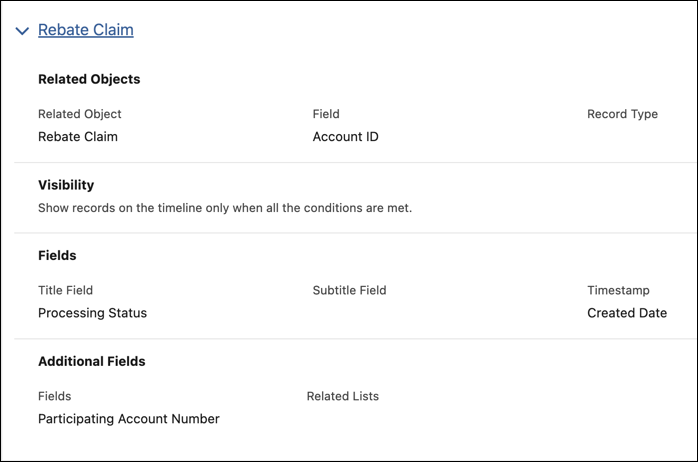Collapse the Rebate Claim section chevron

click(22, 31)
